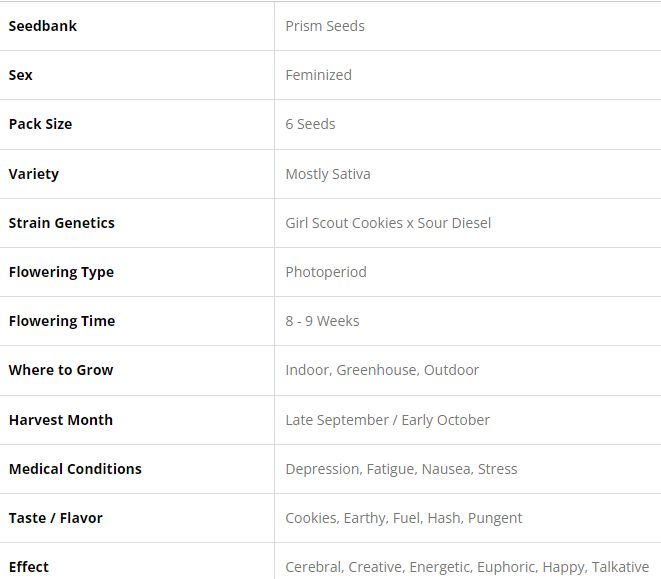
Task: Click the Pack Size row label
Action: pos(40,124)
